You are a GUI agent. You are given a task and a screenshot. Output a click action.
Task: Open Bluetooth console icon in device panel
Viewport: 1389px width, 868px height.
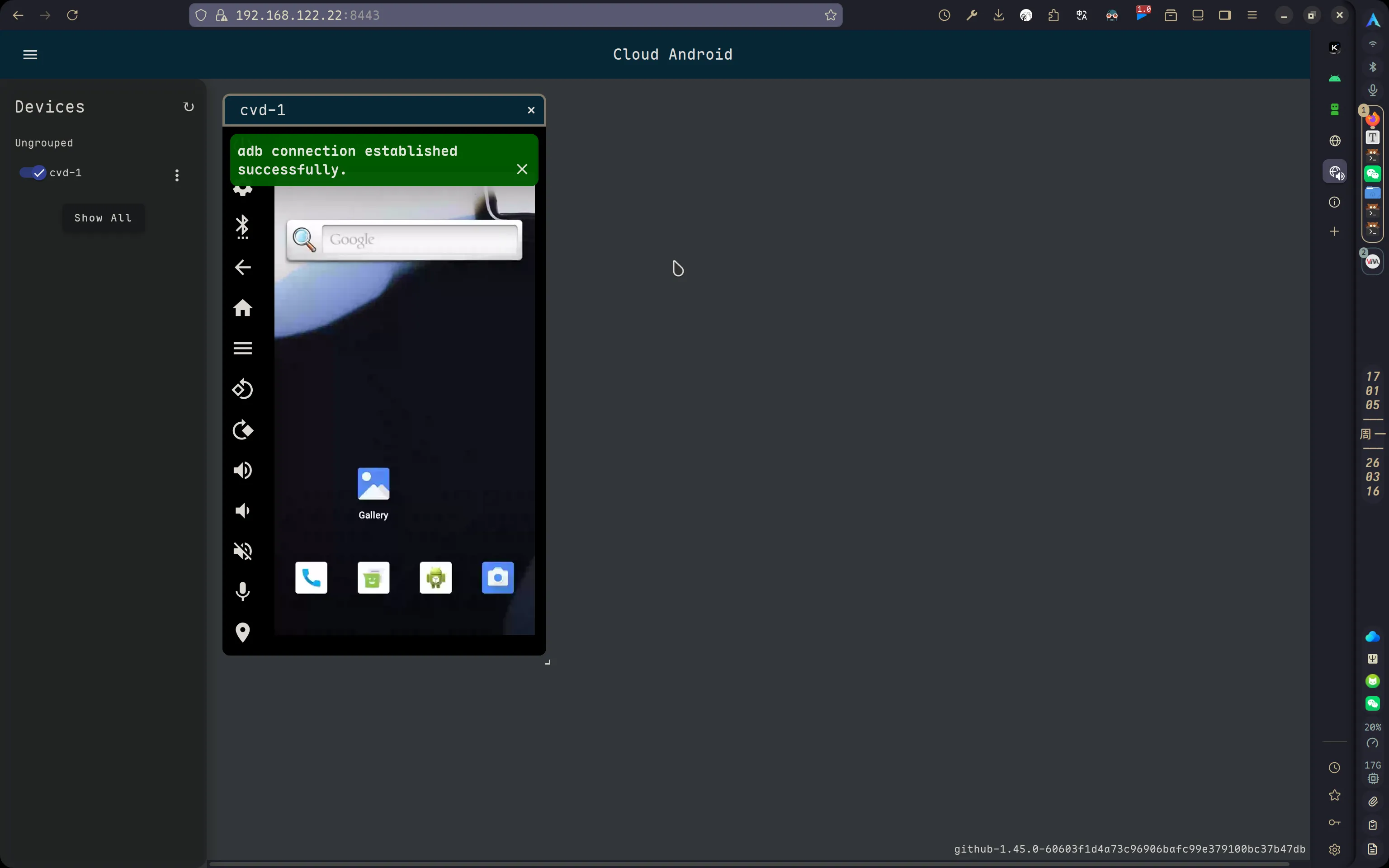243,227
